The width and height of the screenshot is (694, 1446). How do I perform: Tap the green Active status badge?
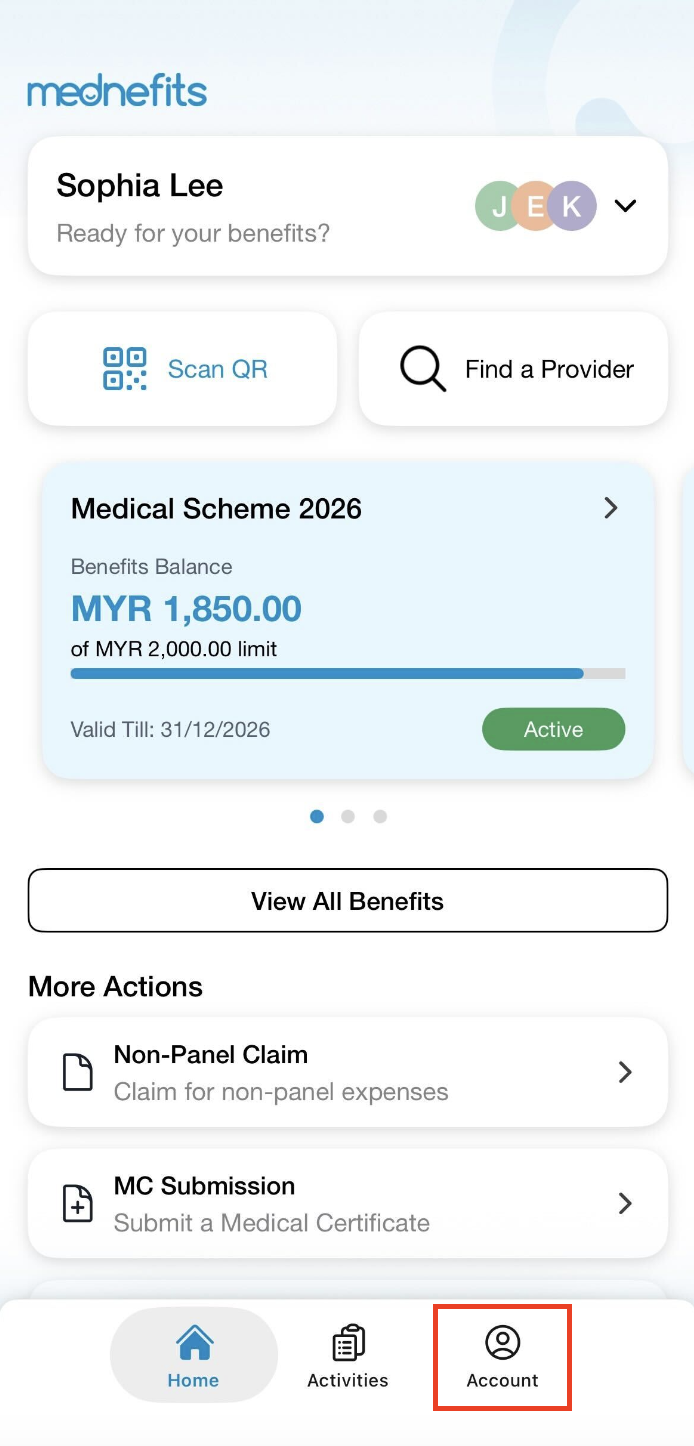(553, 729)
